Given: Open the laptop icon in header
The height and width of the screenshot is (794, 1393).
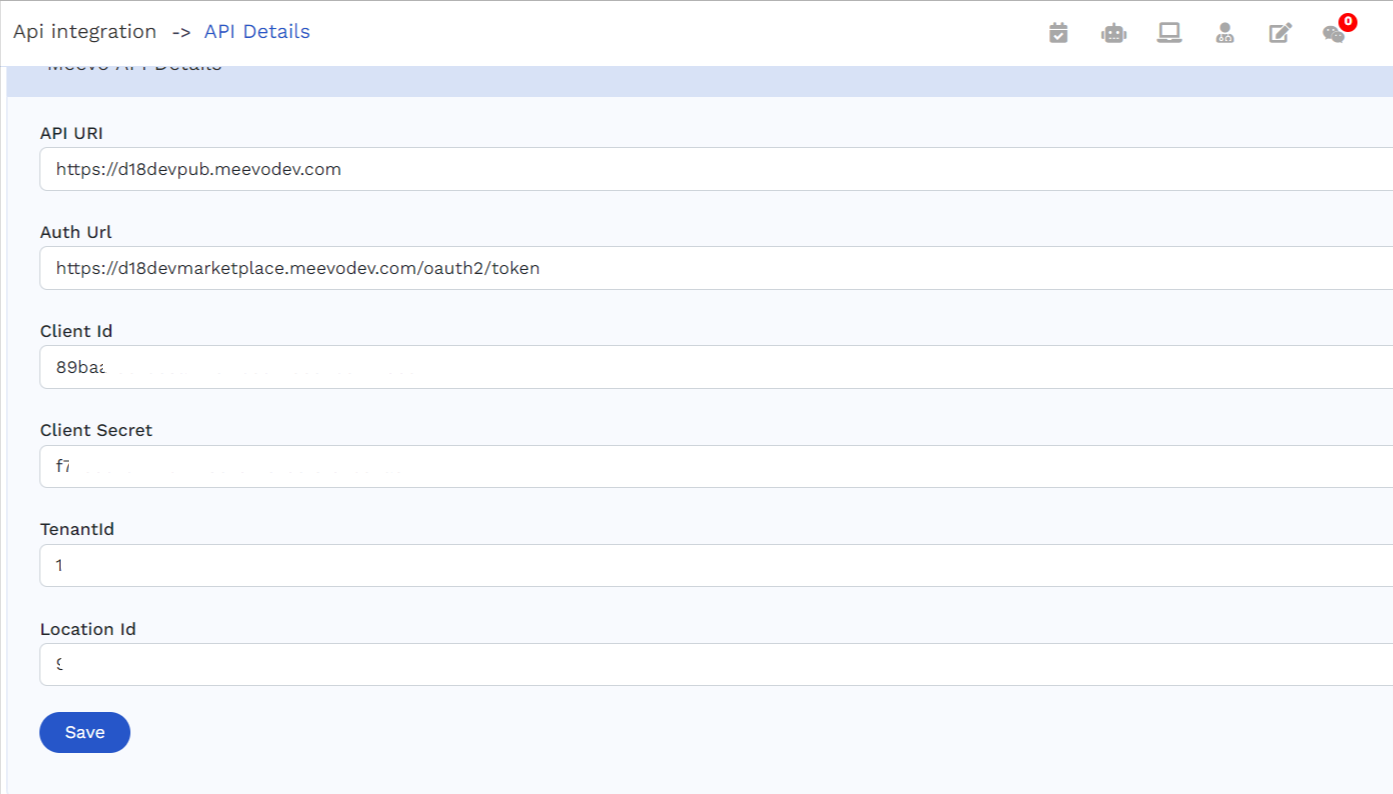Looking at the screenshot, I should pyautogui.click(x=1169, y=33).
